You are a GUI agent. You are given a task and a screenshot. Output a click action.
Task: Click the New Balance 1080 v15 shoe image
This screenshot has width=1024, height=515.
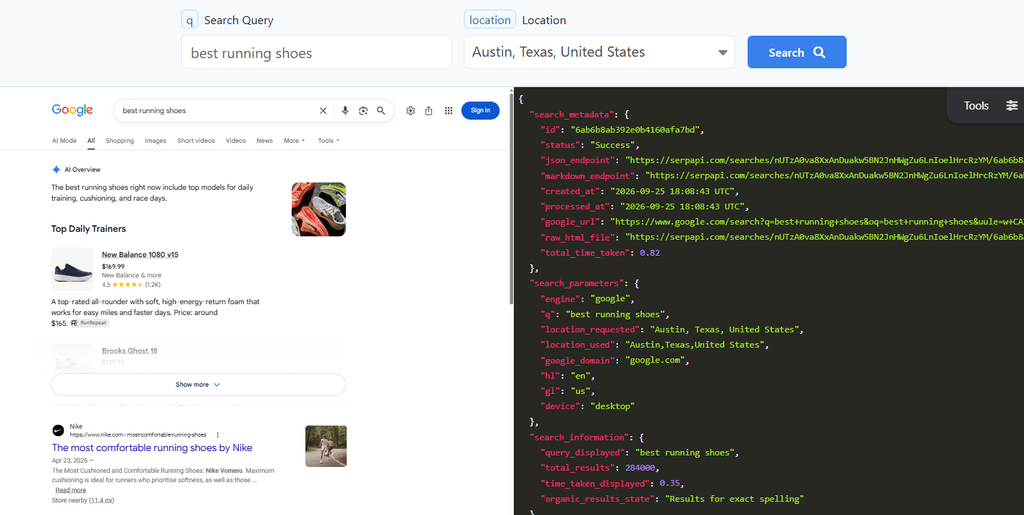(x=72, y=269)
